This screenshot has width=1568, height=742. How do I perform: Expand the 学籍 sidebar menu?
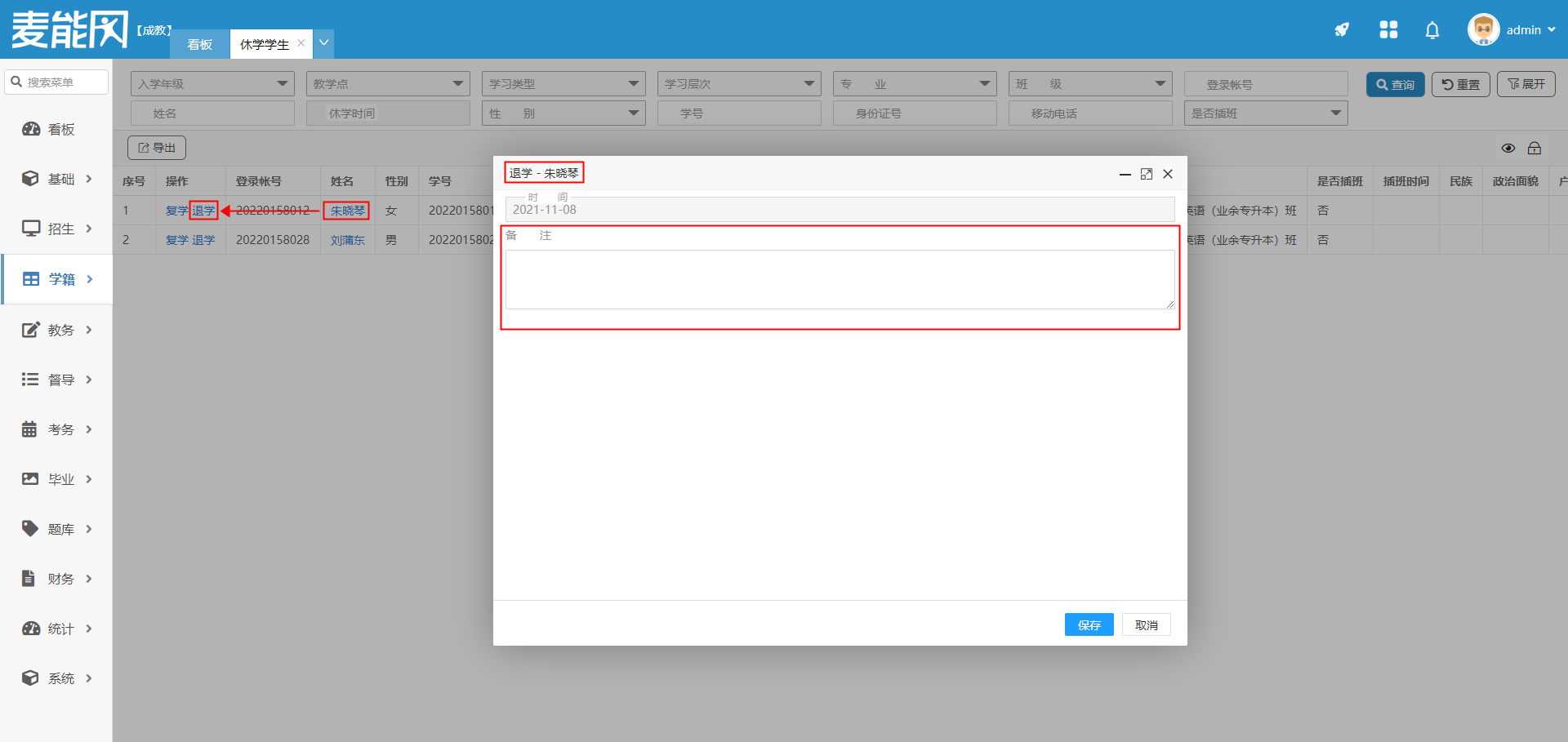point(57,279)
